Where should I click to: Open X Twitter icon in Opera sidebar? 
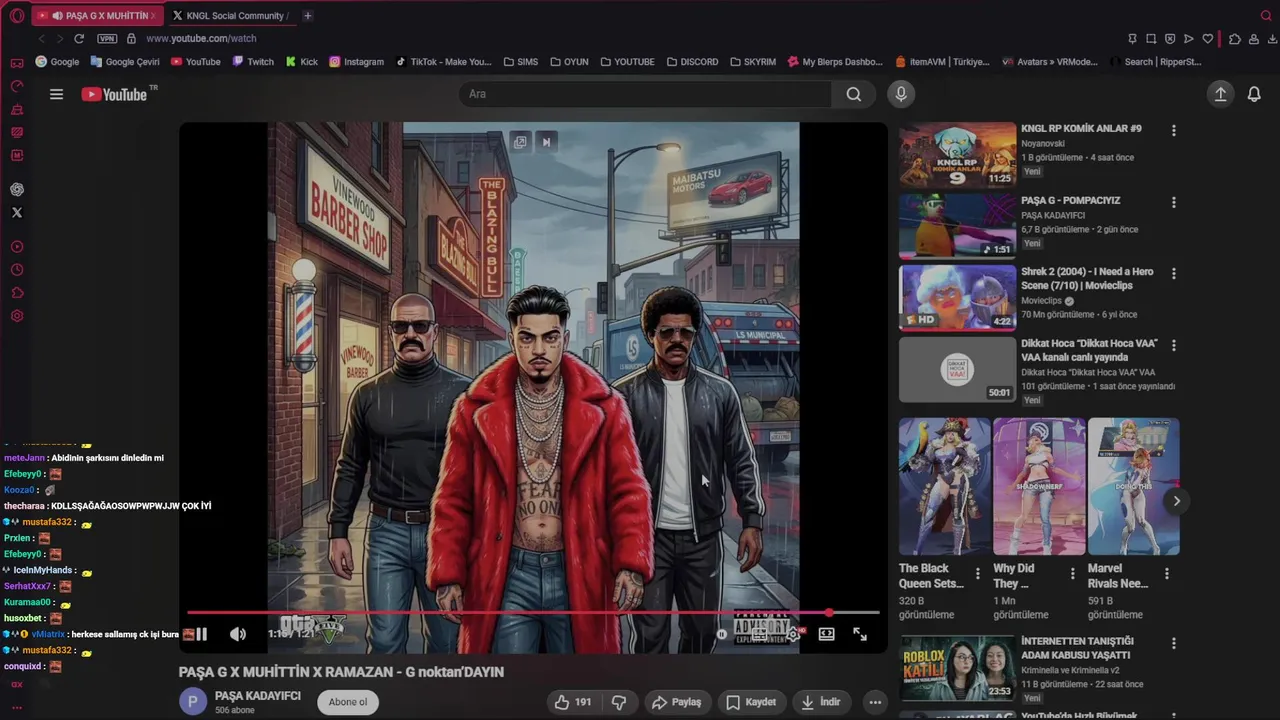[17, 213]
